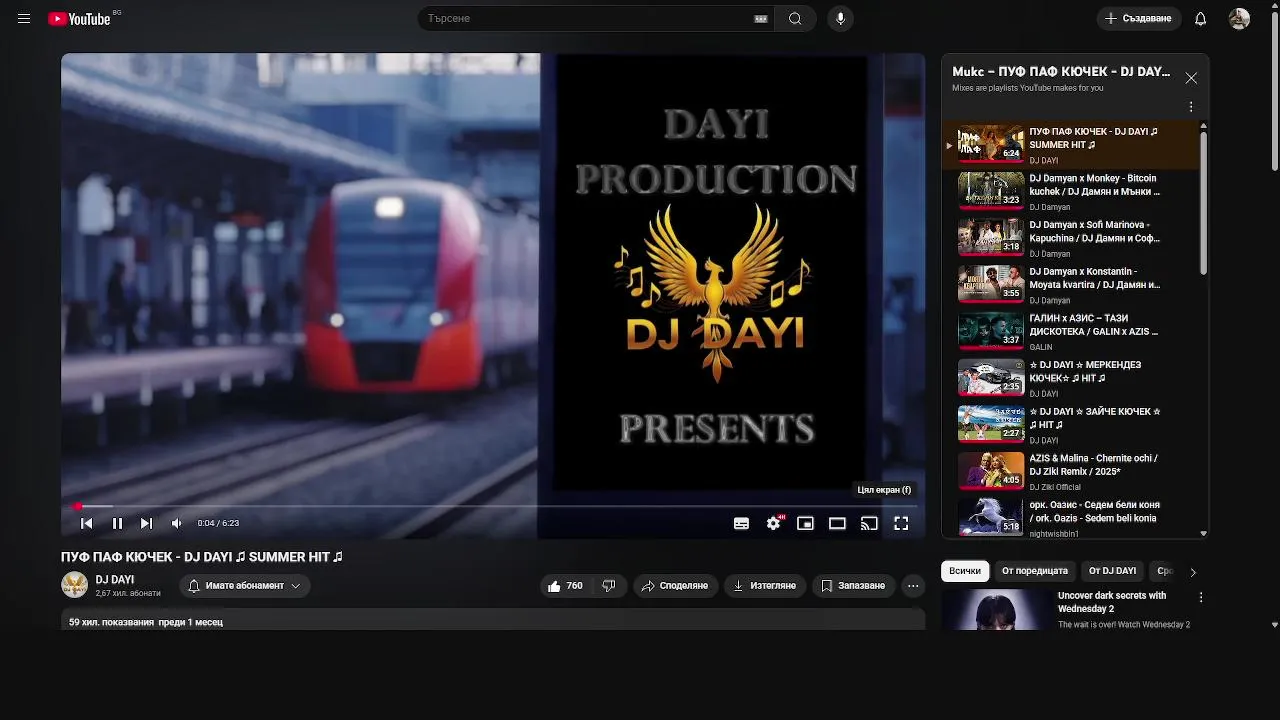The width and height of the screenshot is (1280, 720).
Task: Go to the YouTube home logo
Action: (79, 19)
